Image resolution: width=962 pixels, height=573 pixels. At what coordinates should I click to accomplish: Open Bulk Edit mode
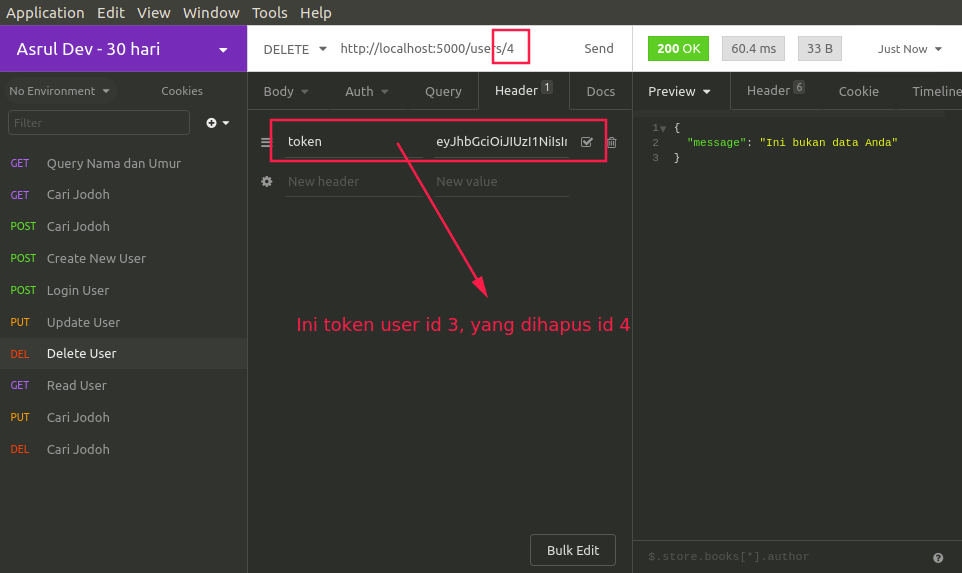pos(572,550)
